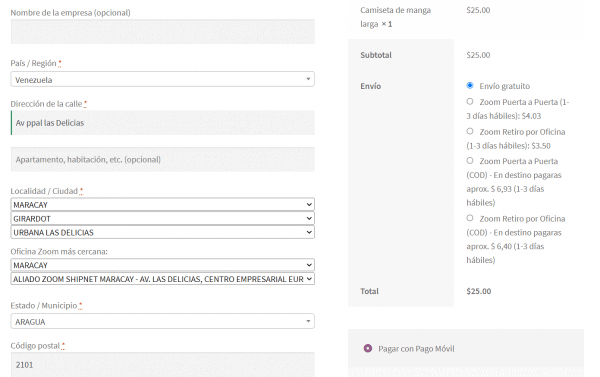600x377 pixels.
Task: Open the city dropdown showing MARACAY under Localidad
Action: pyautogui.click(x=163, y=205)
